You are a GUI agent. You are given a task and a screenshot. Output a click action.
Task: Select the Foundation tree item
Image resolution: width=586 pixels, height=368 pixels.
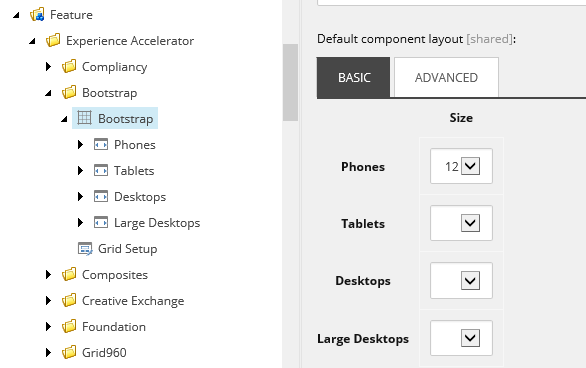pos(114,327)
